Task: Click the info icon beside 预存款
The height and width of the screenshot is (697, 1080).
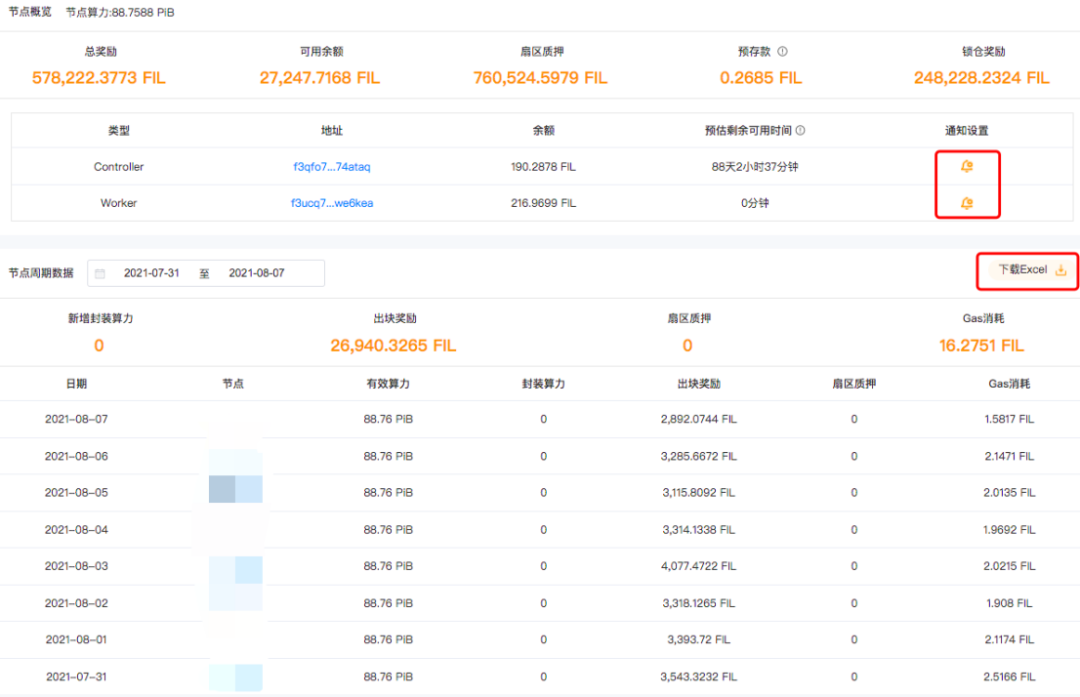Action: (x=783, y=51)
